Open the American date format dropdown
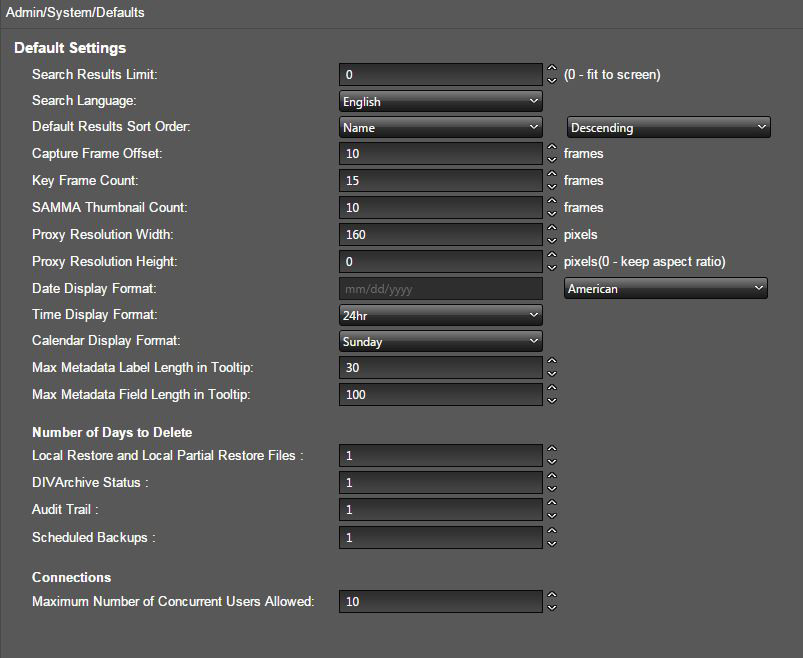The width and height of the screenshot is (803, 658). click(665, 289)
